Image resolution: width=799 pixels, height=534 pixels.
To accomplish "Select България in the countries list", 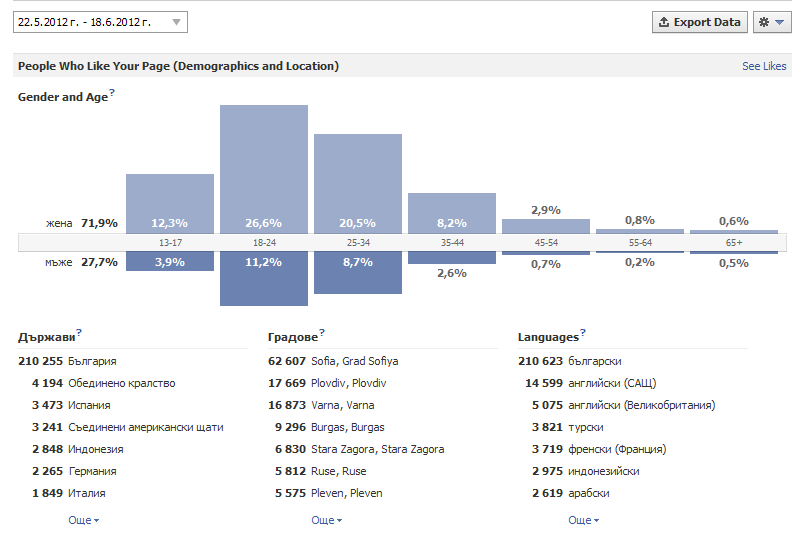I will [92, 361].
